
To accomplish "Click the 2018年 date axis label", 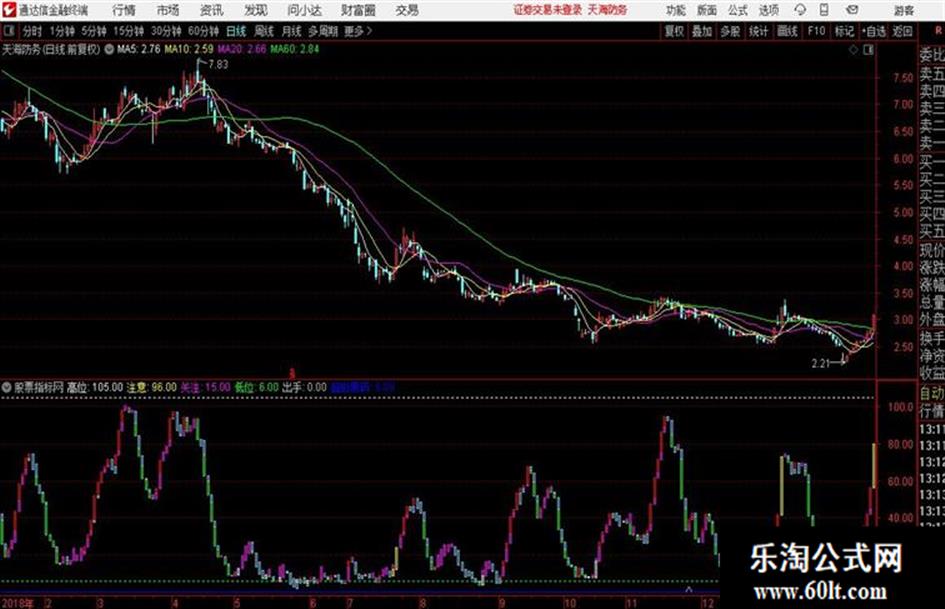I will (x=18, y=602).
